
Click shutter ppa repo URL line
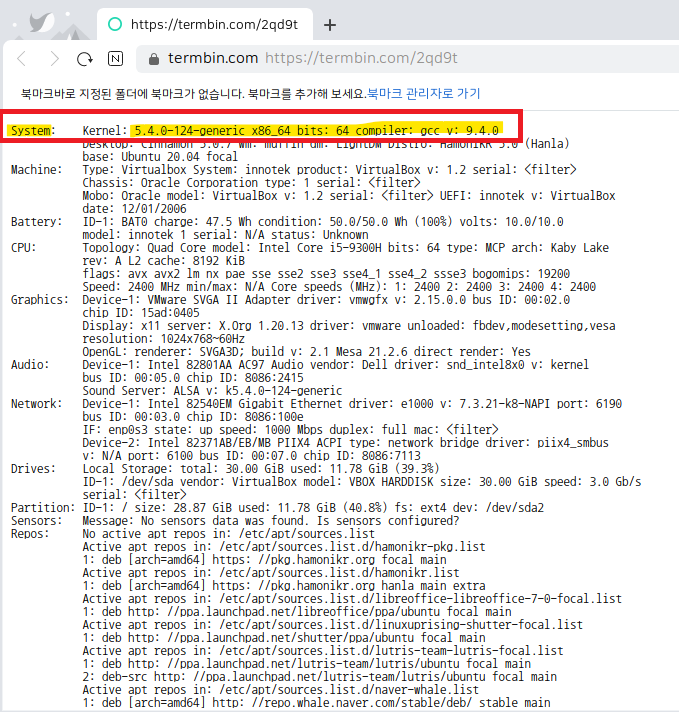click(x=284, y=638)
